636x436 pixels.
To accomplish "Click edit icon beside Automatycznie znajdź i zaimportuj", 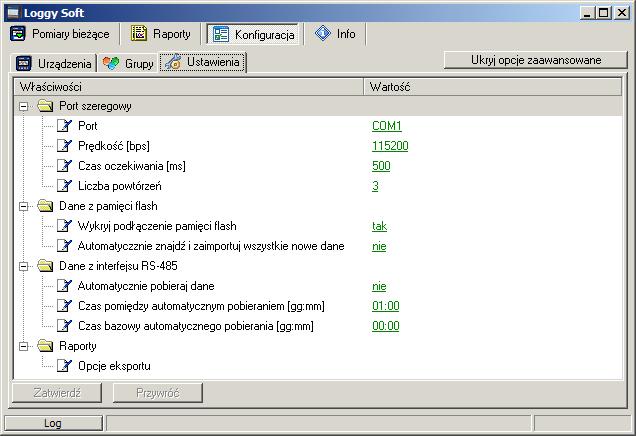I will (64, 246).
